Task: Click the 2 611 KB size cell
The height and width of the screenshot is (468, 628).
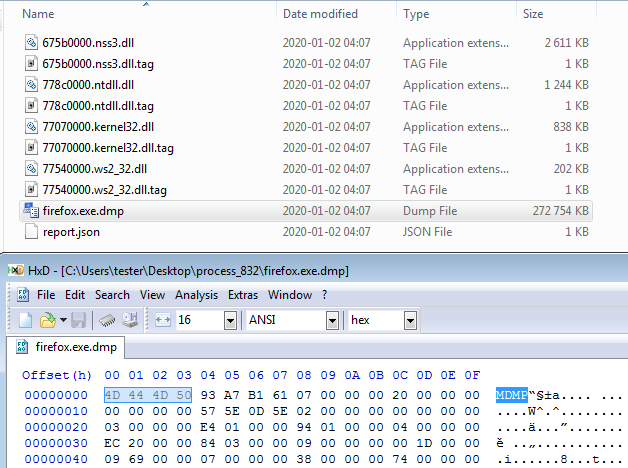Action: click(566, 42)
